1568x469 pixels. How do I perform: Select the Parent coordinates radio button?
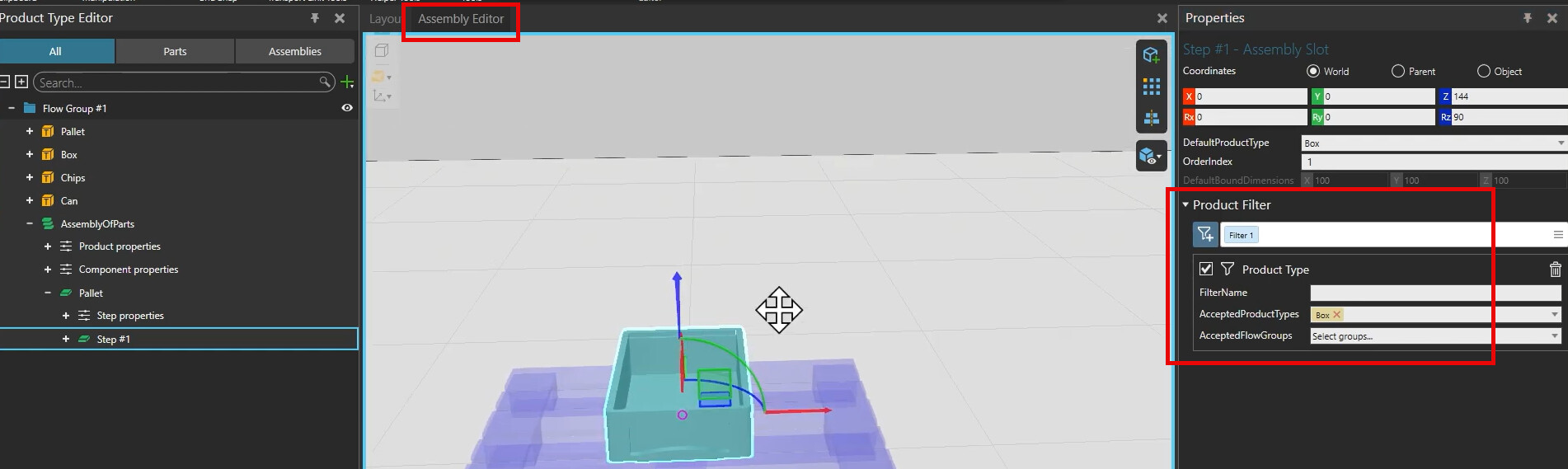1398,72
